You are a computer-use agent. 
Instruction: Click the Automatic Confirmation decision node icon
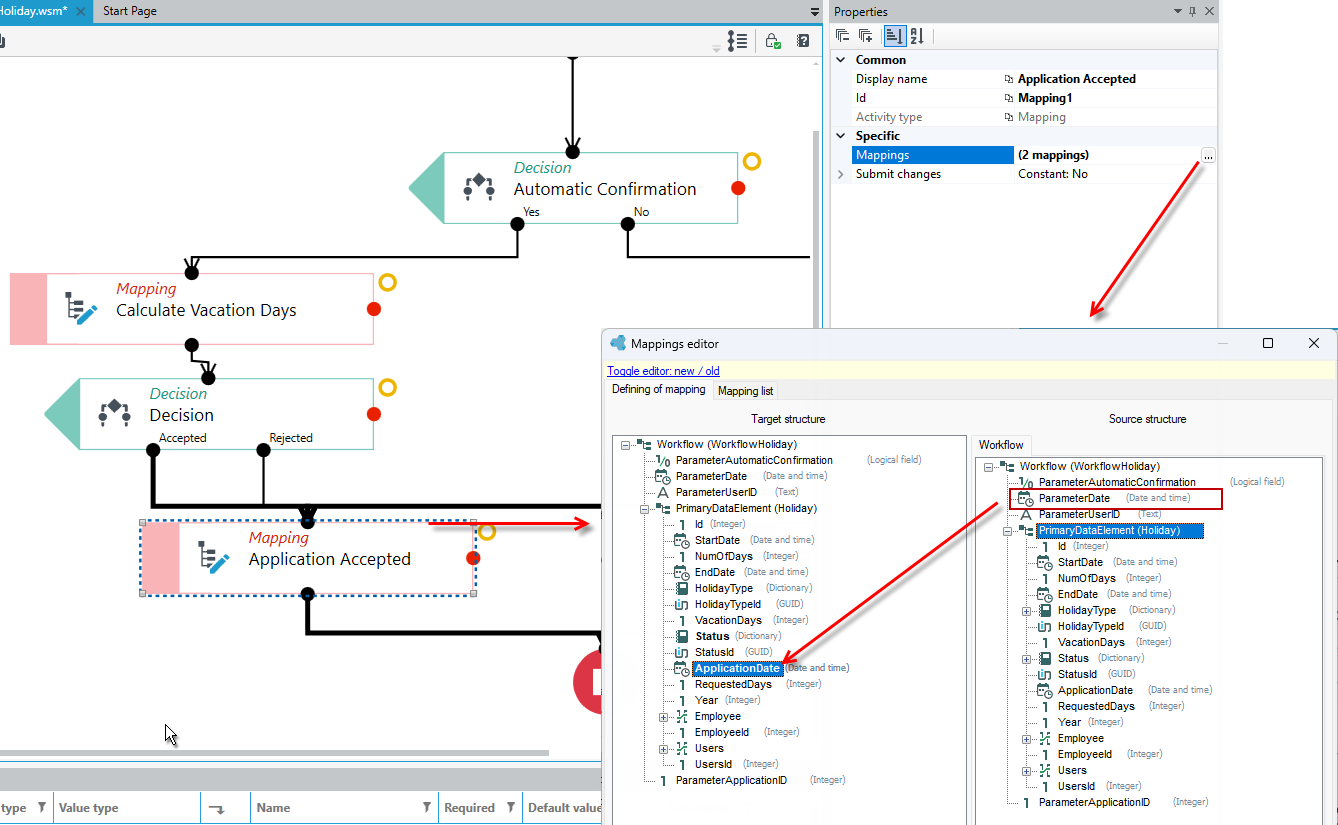478,186
